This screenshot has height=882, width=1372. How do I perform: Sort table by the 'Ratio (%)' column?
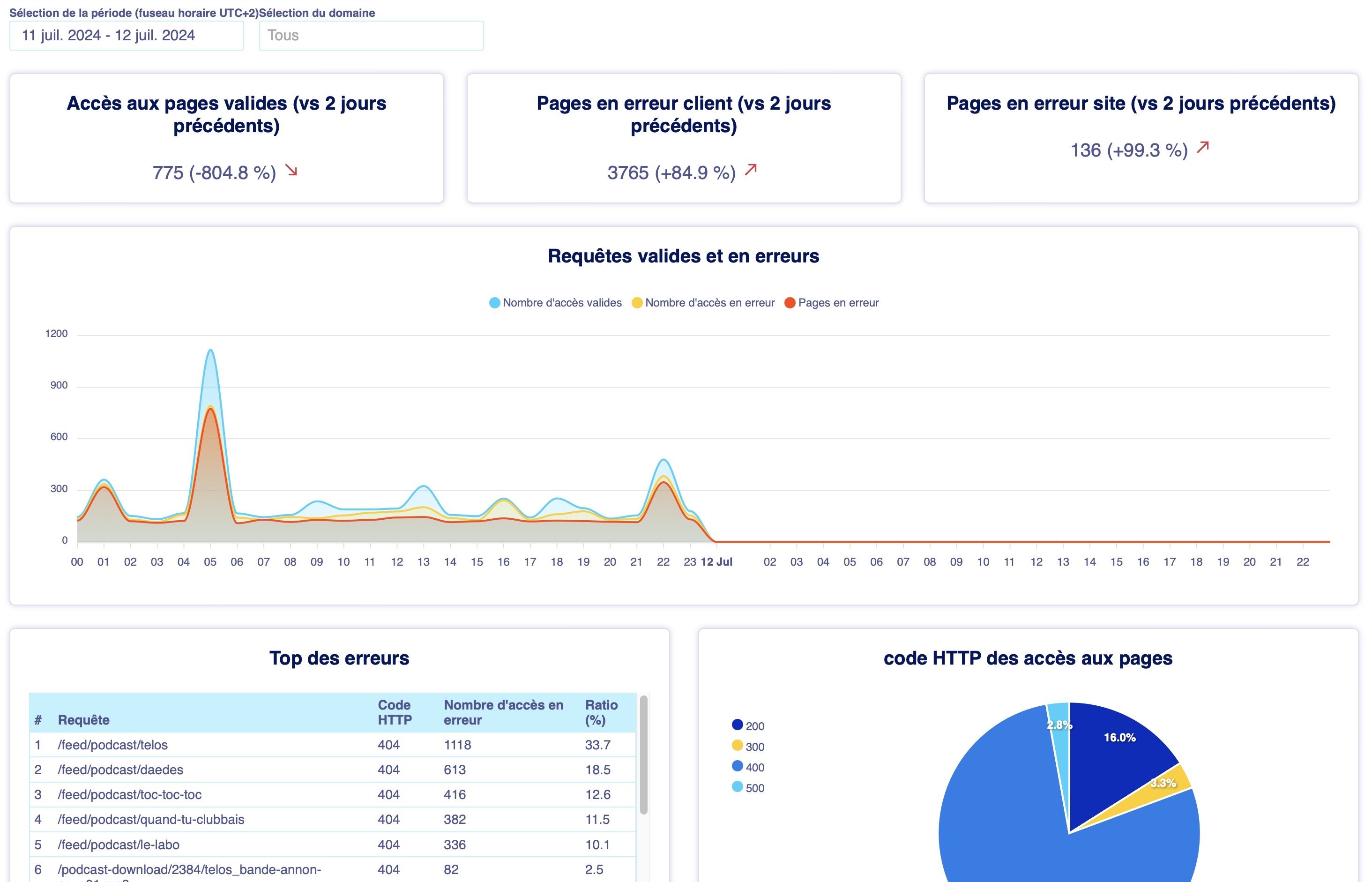coord(601,712)
